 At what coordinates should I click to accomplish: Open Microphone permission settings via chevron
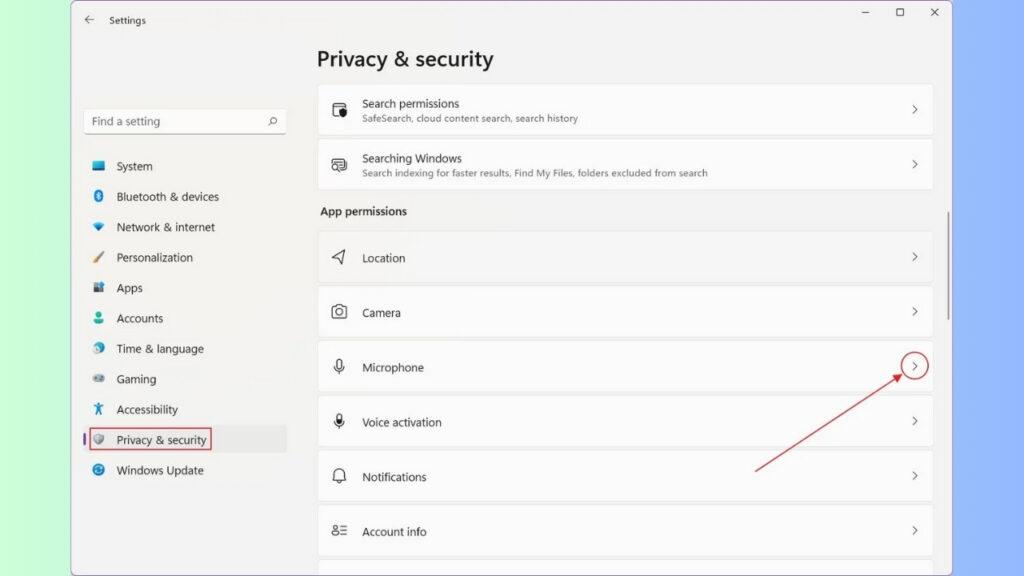[914, 366]
